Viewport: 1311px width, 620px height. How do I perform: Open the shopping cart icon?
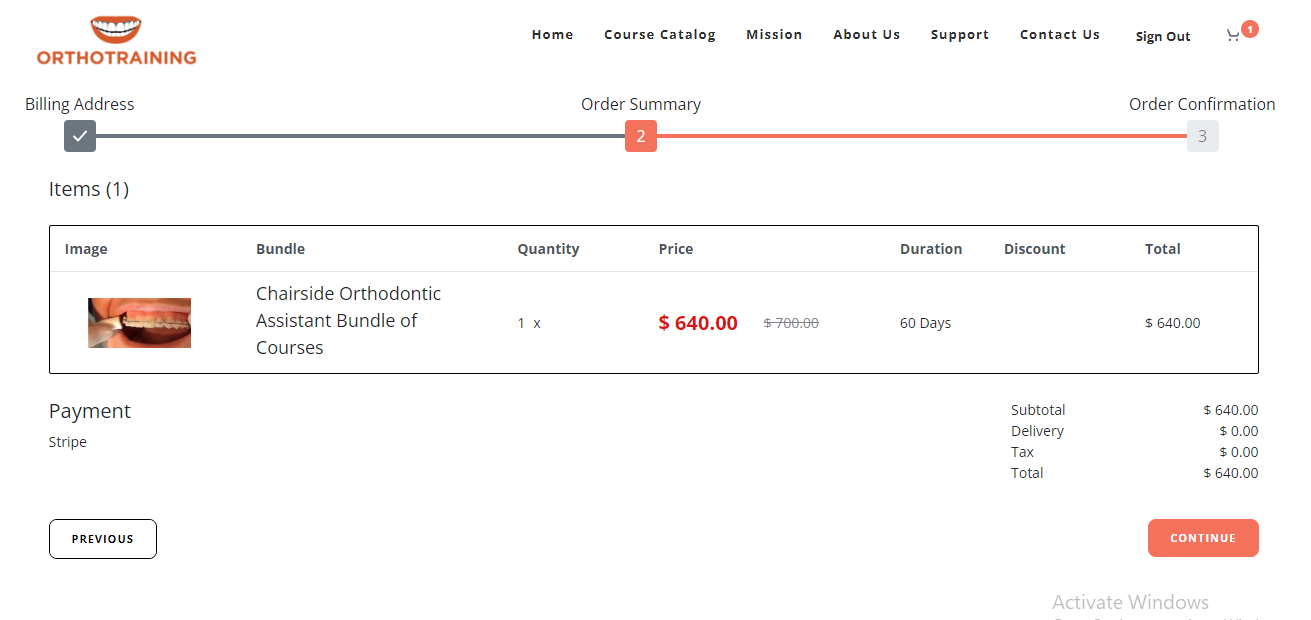[1232, 36]
